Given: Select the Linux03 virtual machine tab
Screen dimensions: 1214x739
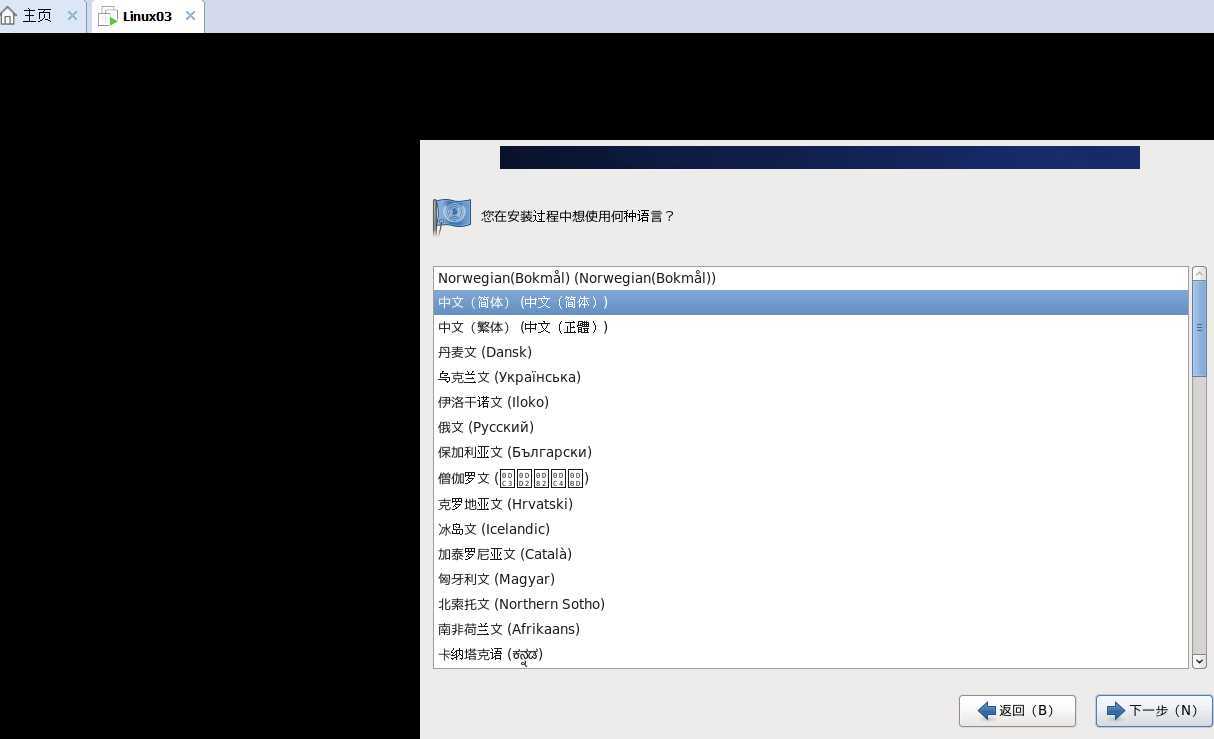Looking at the screenshot, I should [147, 16].
